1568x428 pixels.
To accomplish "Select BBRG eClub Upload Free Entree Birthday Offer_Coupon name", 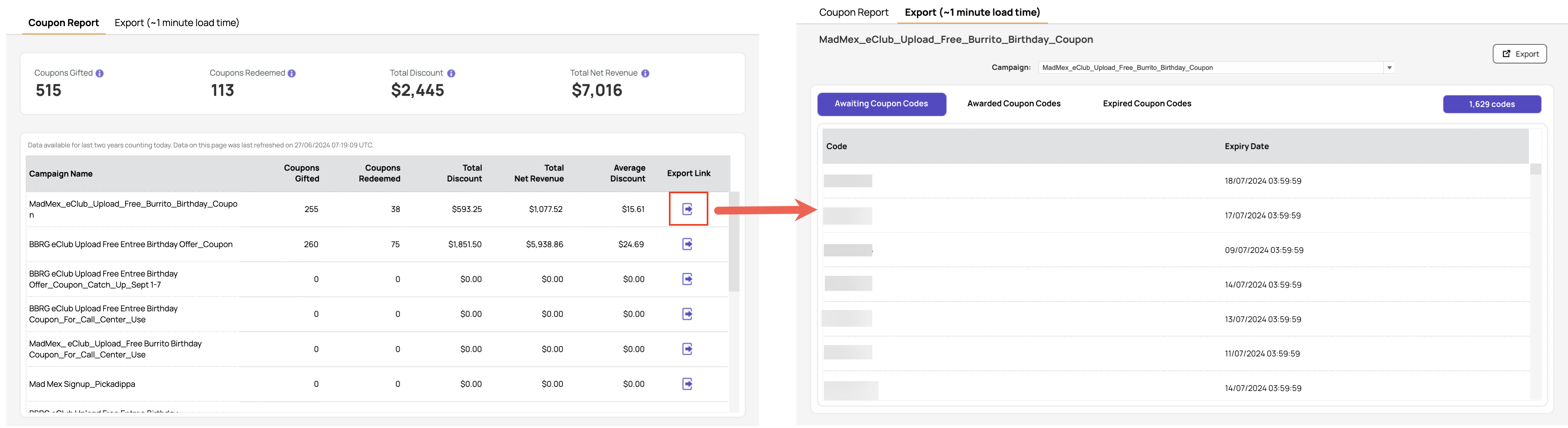I will pos(131,244).
